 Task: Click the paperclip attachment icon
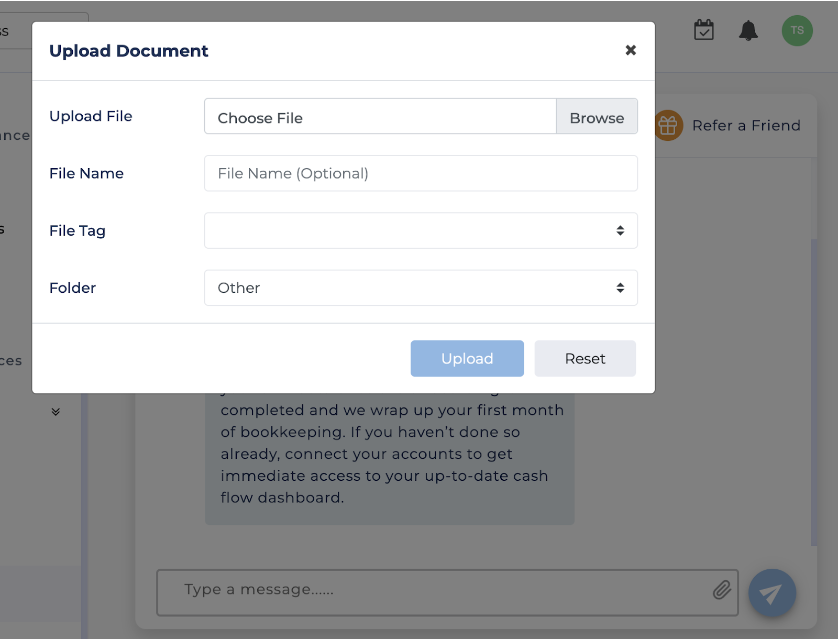point(722,590)
